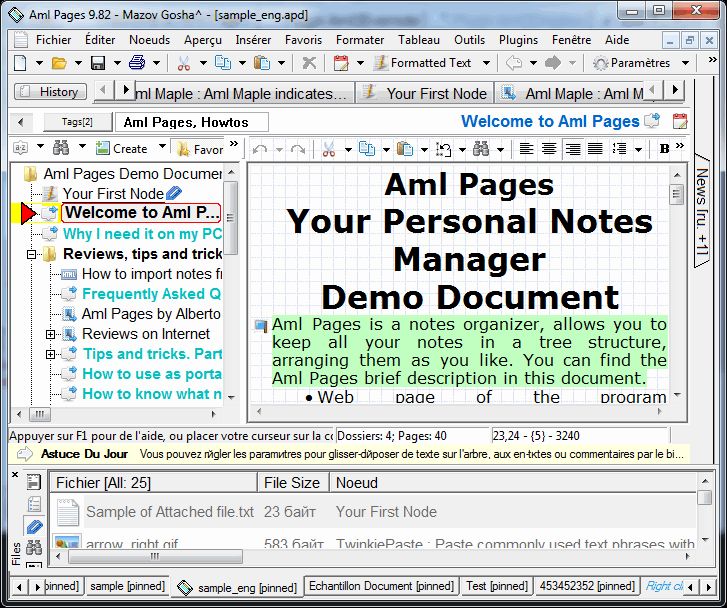Open dropdown arrow next to New document icon

pos(39,63)
